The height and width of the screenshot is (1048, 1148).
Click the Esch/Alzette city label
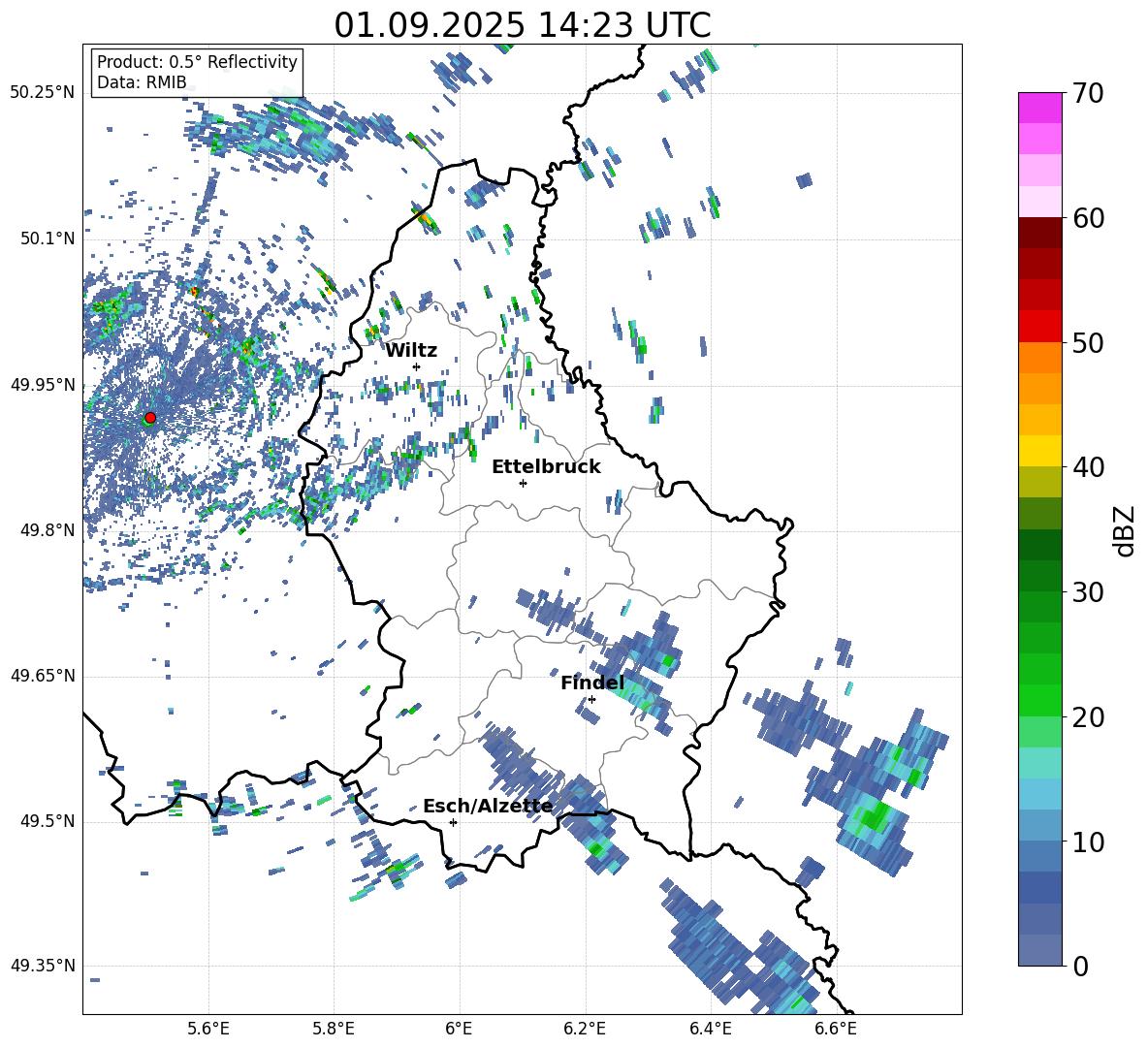488,807
